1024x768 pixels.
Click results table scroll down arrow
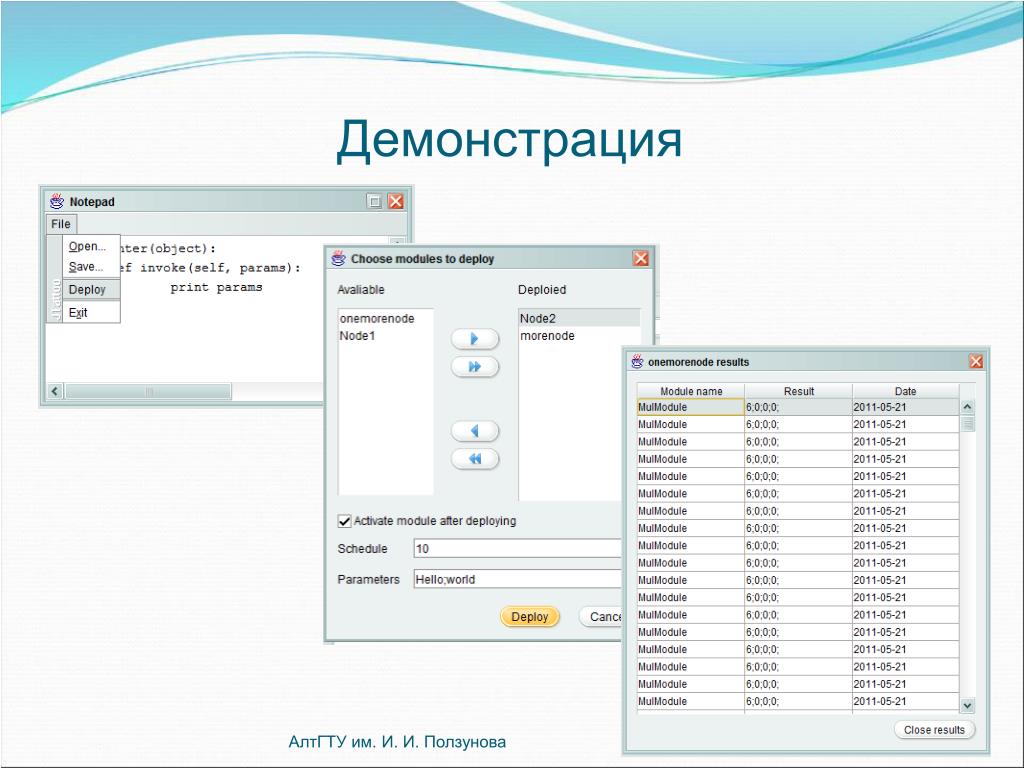click(967, 705)
